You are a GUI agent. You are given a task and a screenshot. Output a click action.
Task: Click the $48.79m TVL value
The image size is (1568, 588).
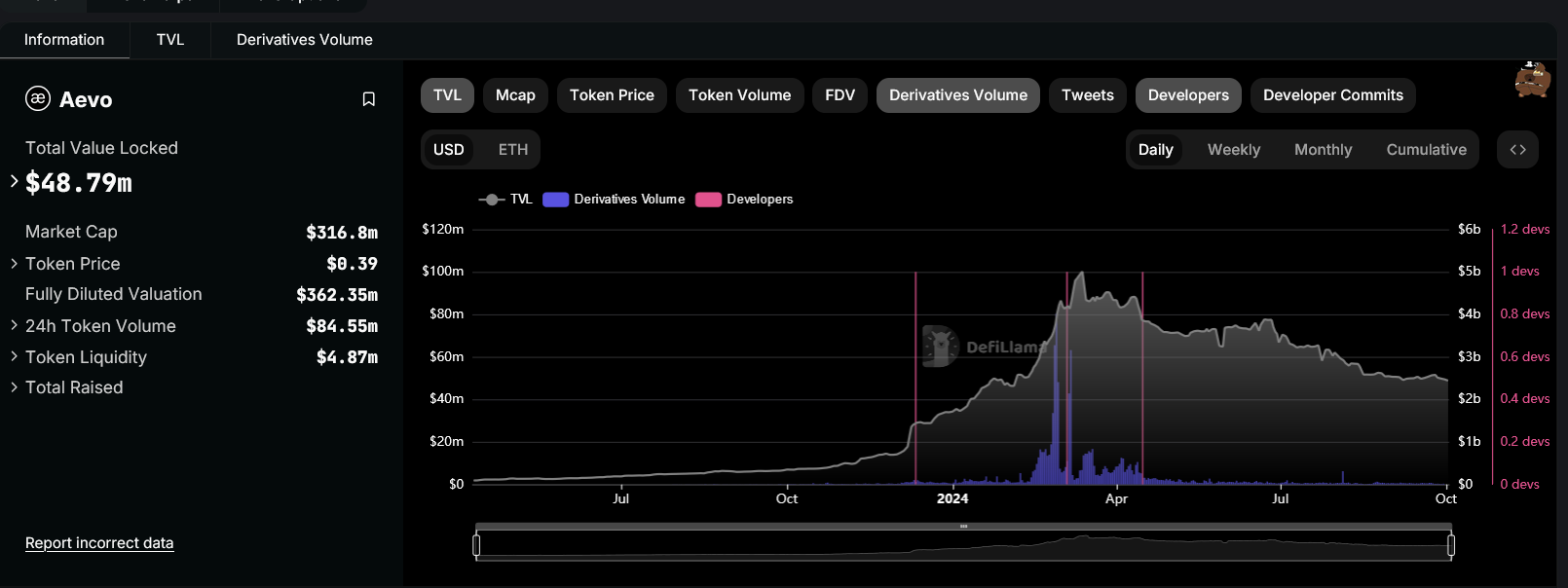tap(79, 183)
